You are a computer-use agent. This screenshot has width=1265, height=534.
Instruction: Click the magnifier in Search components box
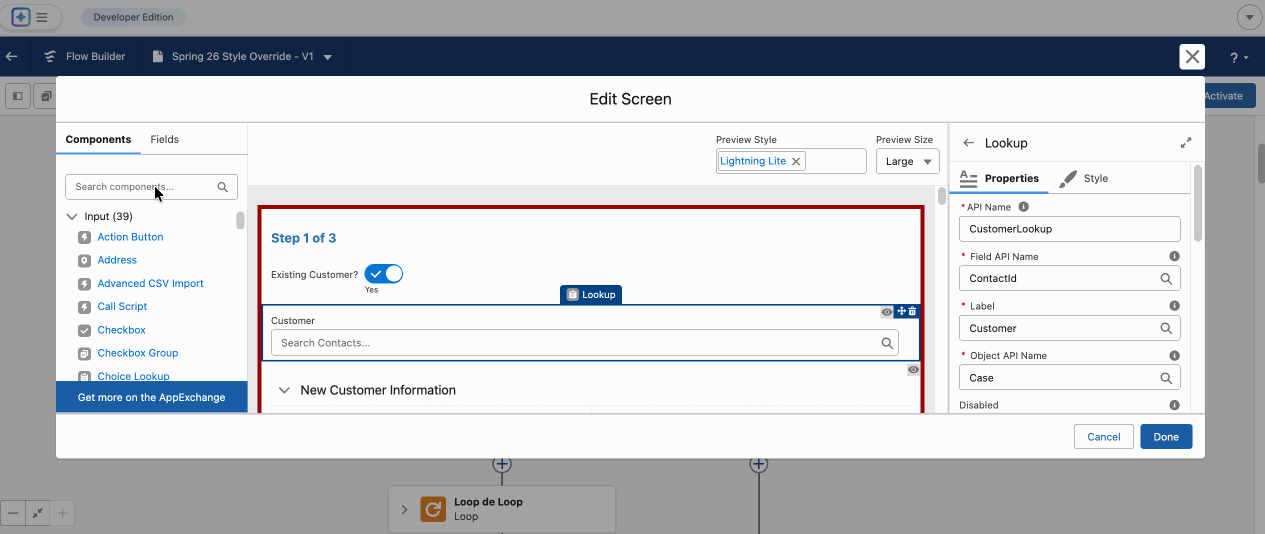tap(223, 187)
